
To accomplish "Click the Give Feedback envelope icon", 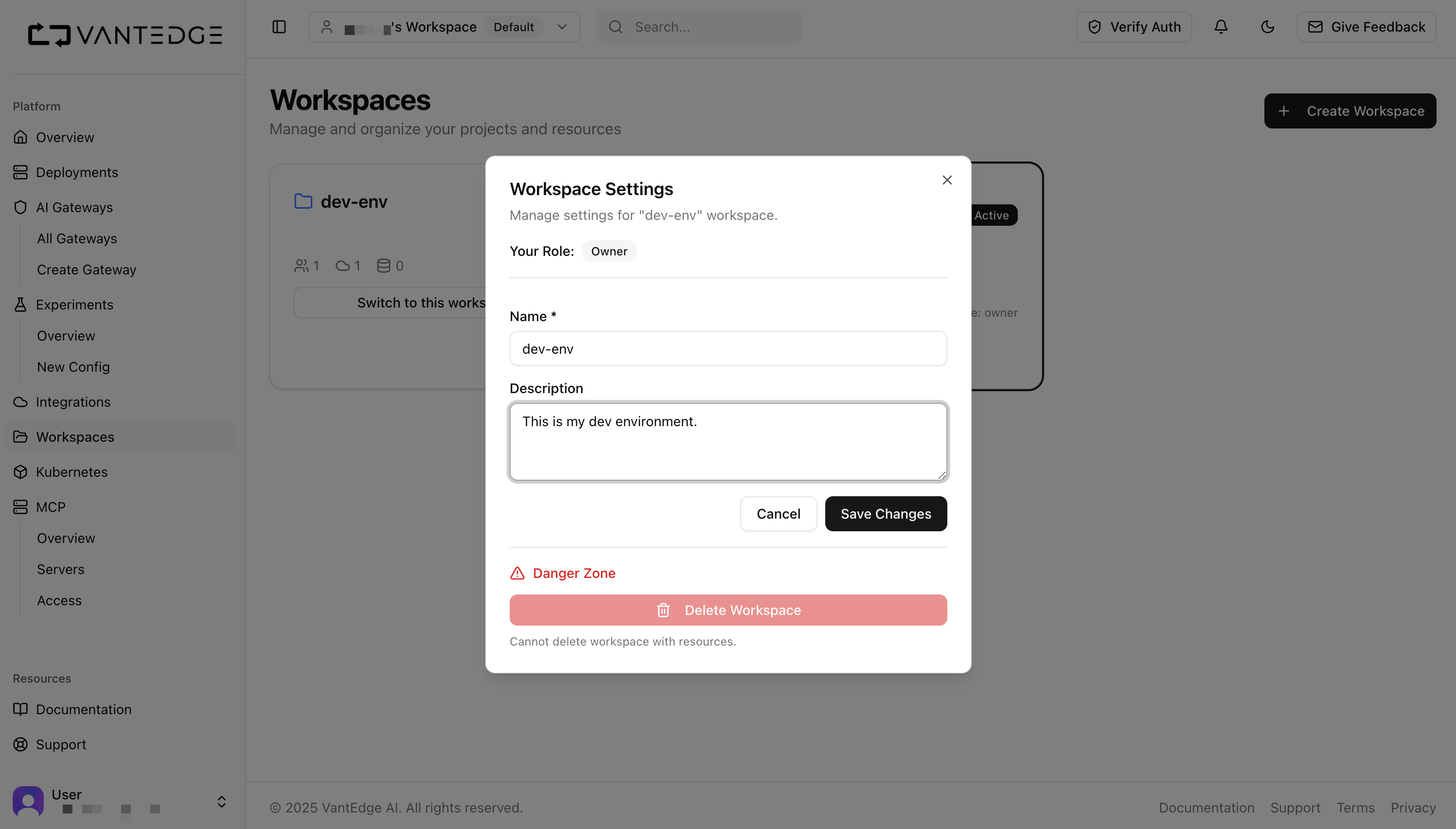I will point(1315,26).
